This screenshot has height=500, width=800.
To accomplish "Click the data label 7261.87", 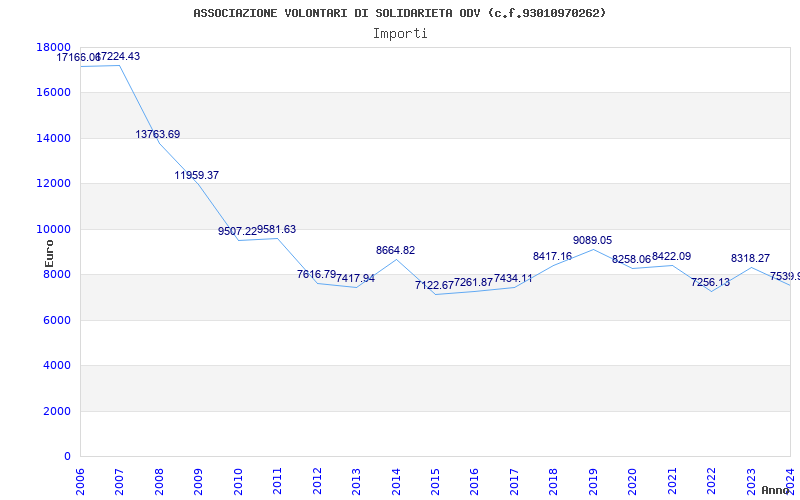I will [x=473, y=282].
